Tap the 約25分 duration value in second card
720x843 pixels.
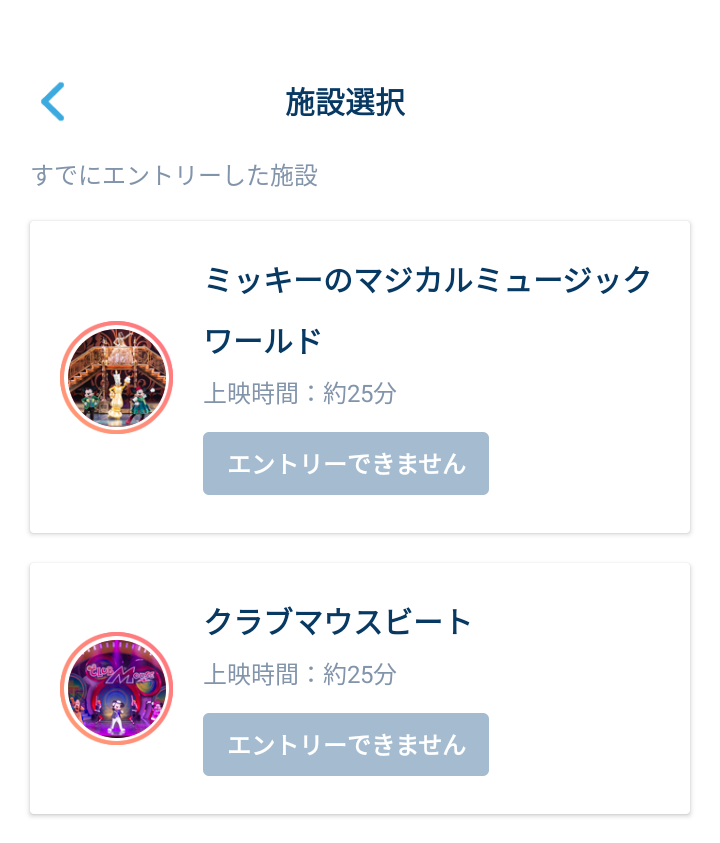click(x=360, y=674)
